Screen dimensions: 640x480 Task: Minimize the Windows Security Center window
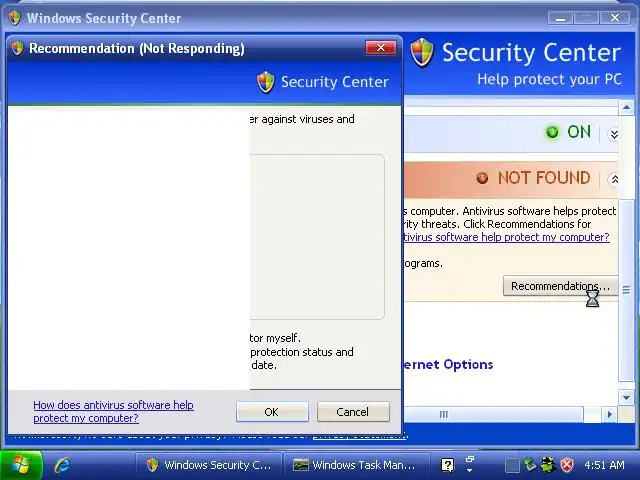click(x=560, y=18)
